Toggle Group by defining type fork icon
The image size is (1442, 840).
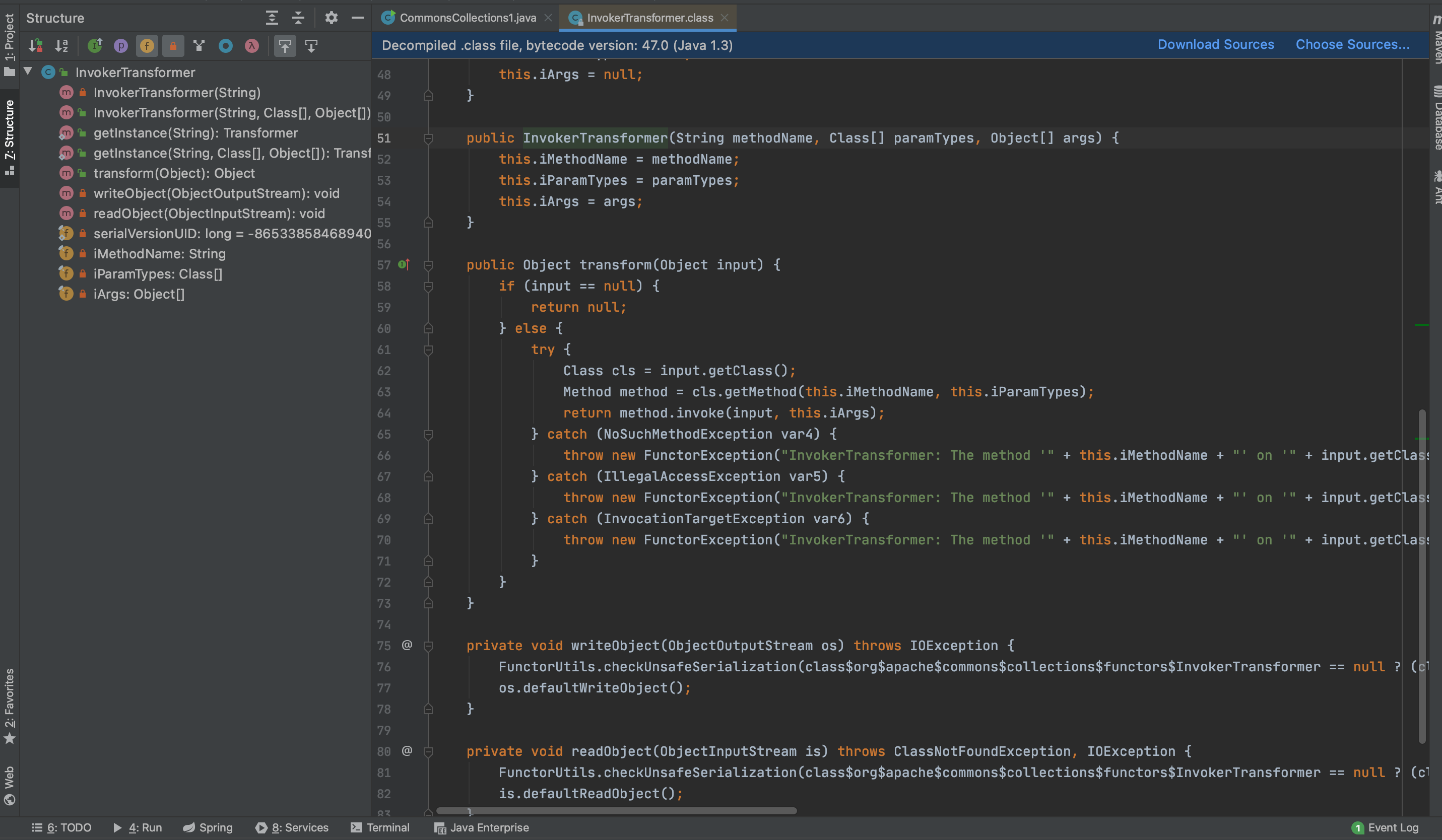[x=199, y=46]
